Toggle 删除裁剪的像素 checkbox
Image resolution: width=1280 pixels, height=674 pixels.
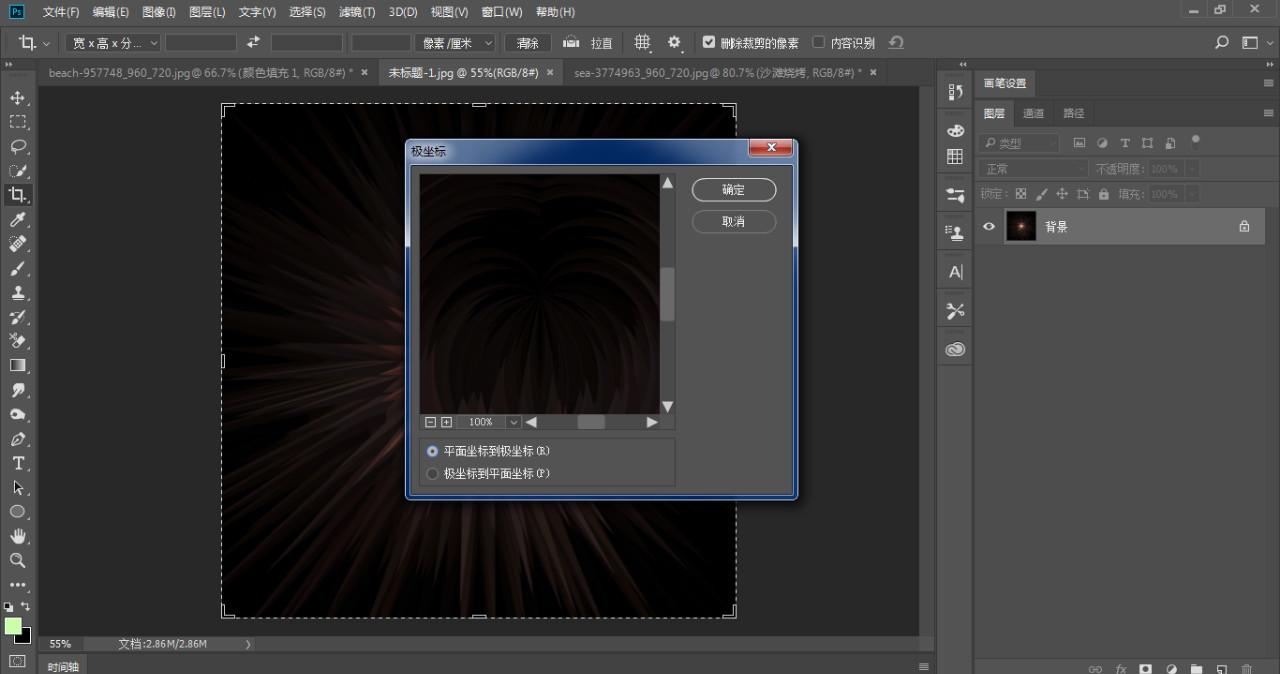(709, 43)
